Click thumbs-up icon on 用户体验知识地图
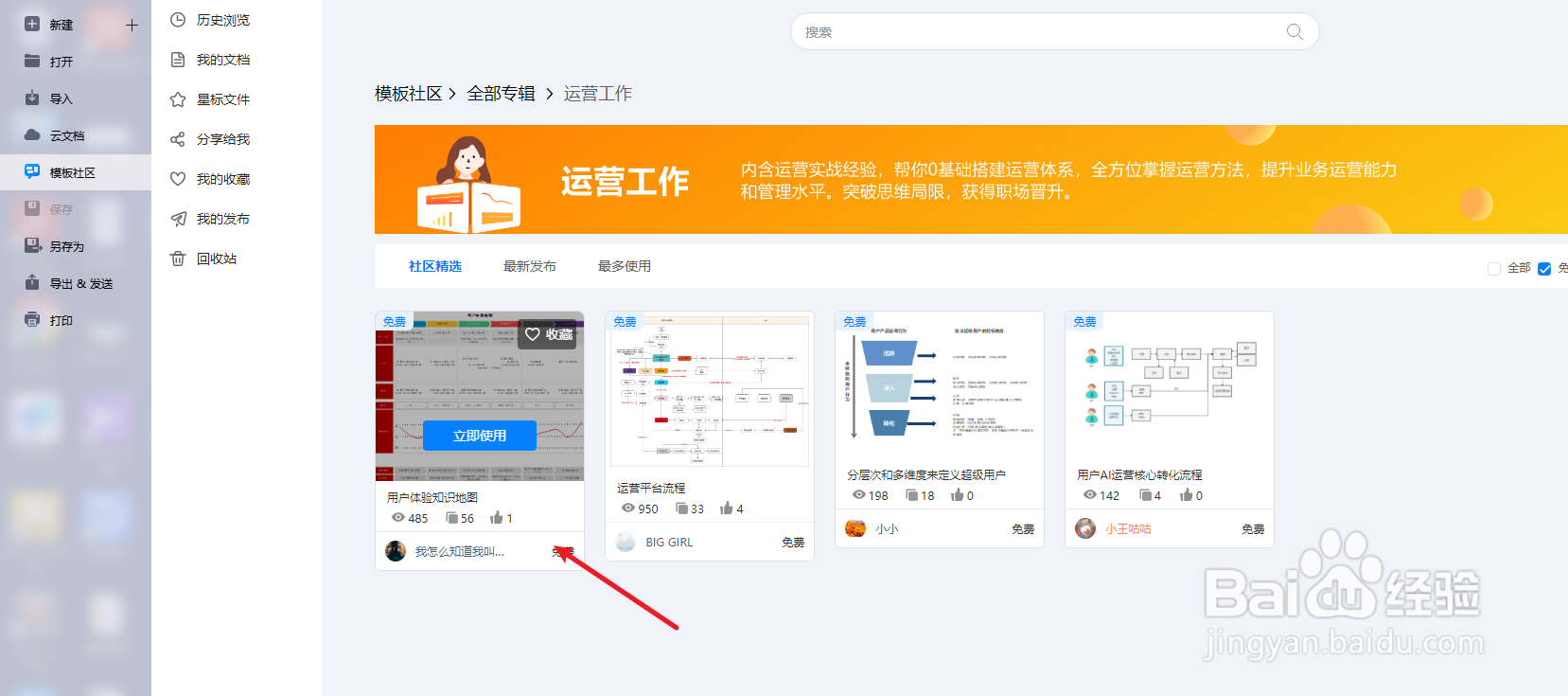Viewport: 1568px width, 696px height. [496, 518]
